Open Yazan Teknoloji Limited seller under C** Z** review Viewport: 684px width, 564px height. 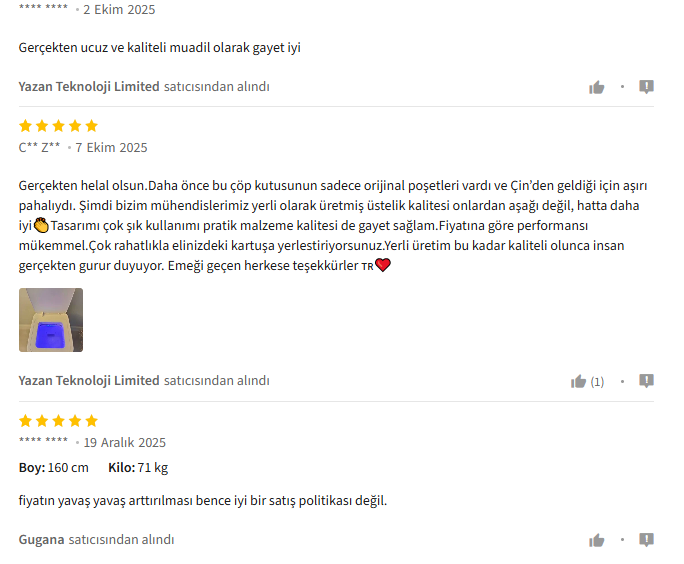89,380
